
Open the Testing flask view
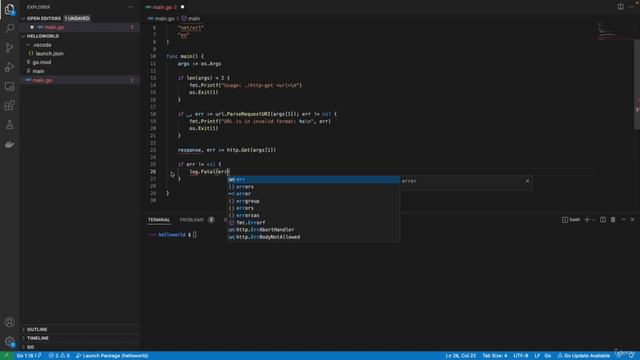9,124
